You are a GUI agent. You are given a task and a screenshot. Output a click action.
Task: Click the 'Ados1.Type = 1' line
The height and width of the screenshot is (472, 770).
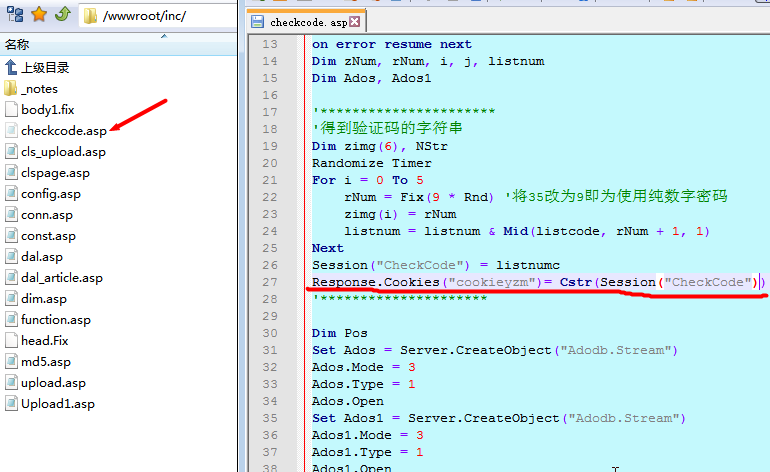[x=368, y=452]
